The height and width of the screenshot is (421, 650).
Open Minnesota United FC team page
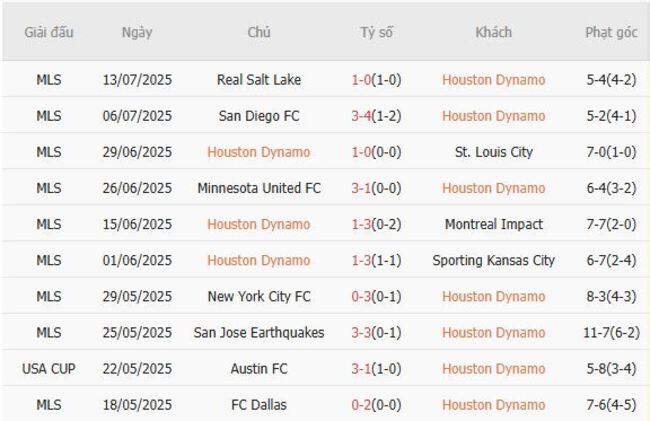click(259, 188)
